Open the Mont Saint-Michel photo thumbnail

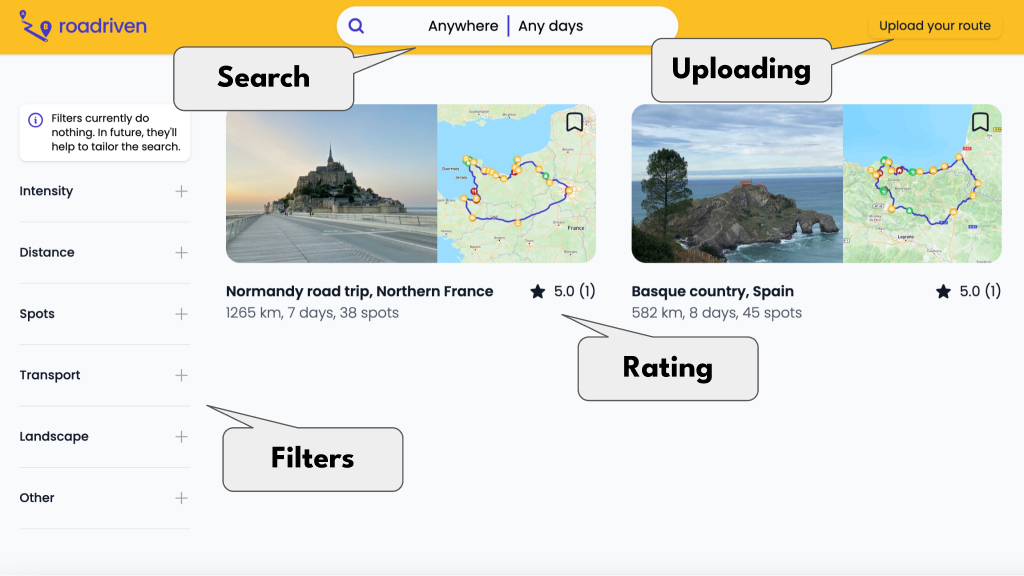click(332, 184)
